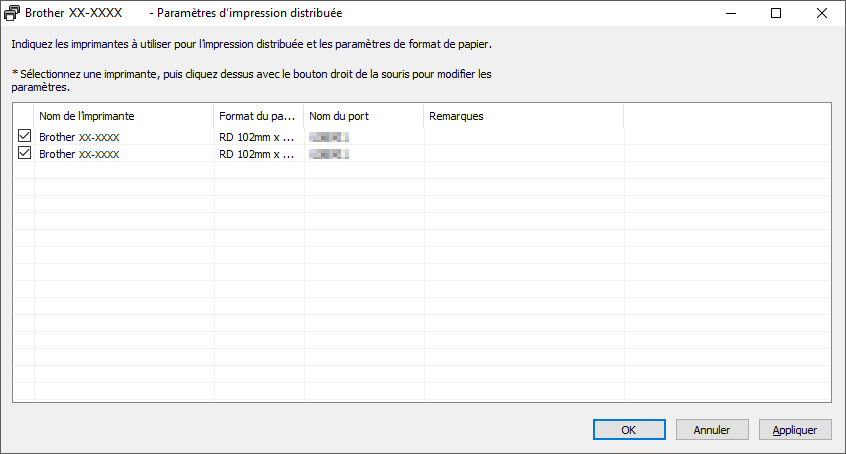846x454 pixels.
Task: Click the Nom du port column header
Action: coord(364,116)
